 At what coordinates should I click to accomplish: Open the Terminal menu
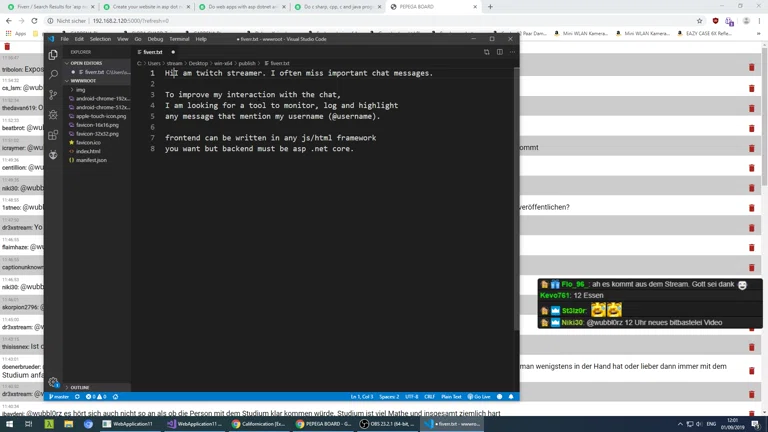pos(179,39)
